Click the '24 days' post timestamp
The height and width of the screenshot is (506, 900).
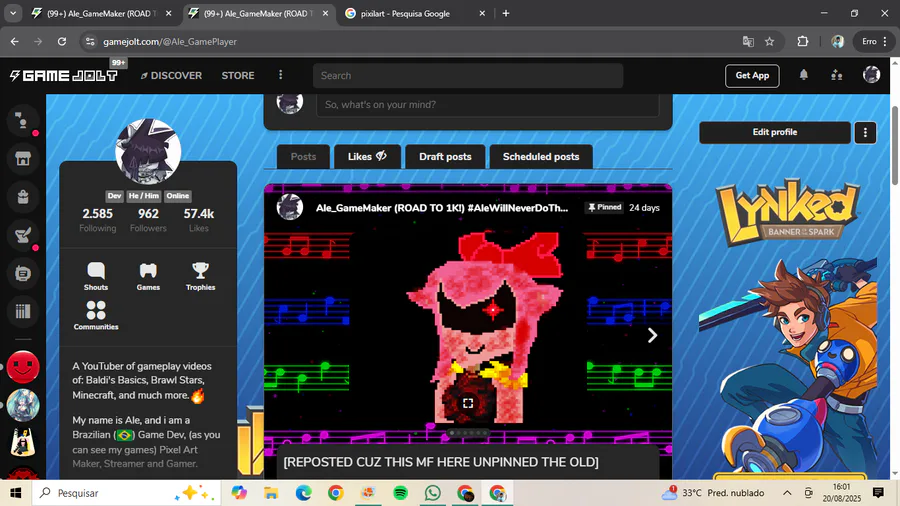tap(644, 208)
